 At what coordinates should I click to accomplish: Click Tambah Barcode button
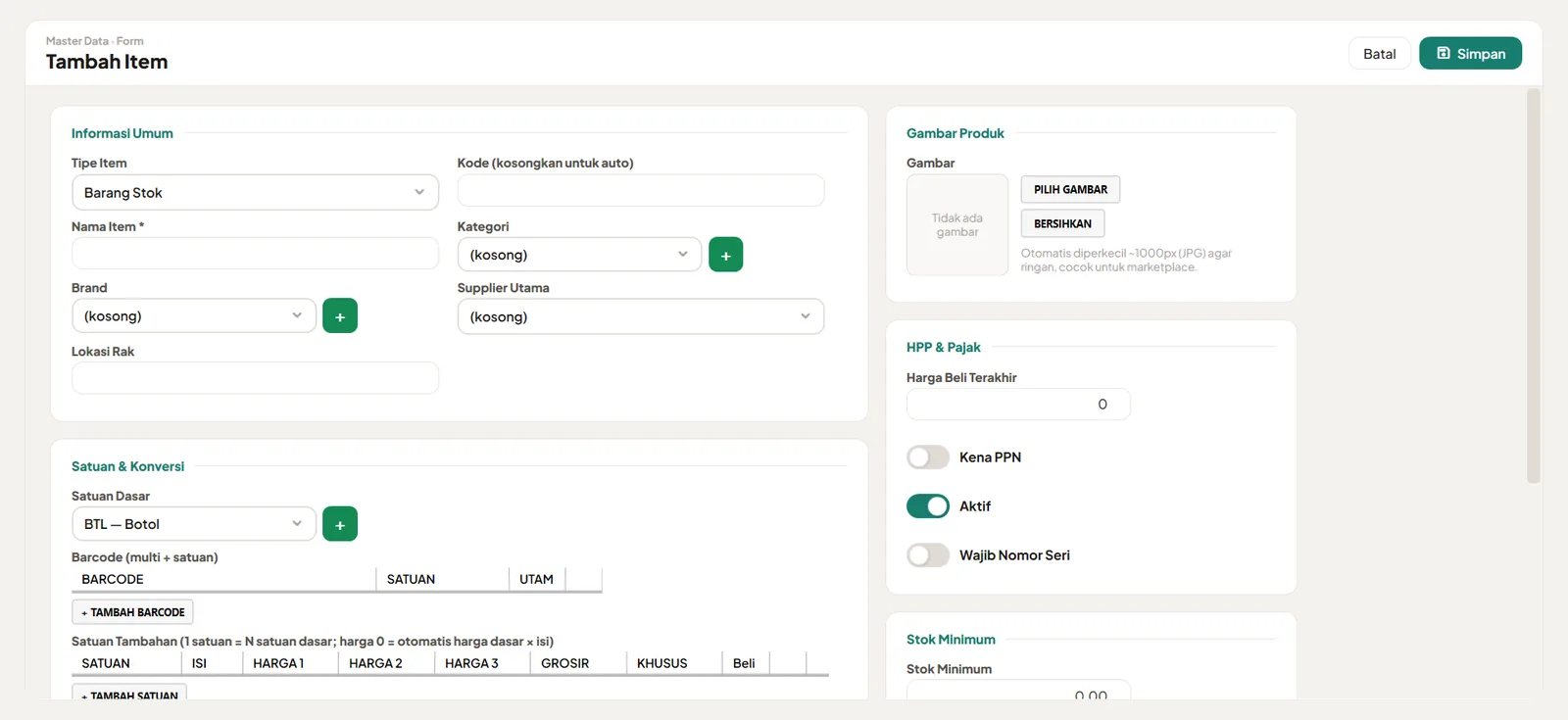[x=132, y=612]
